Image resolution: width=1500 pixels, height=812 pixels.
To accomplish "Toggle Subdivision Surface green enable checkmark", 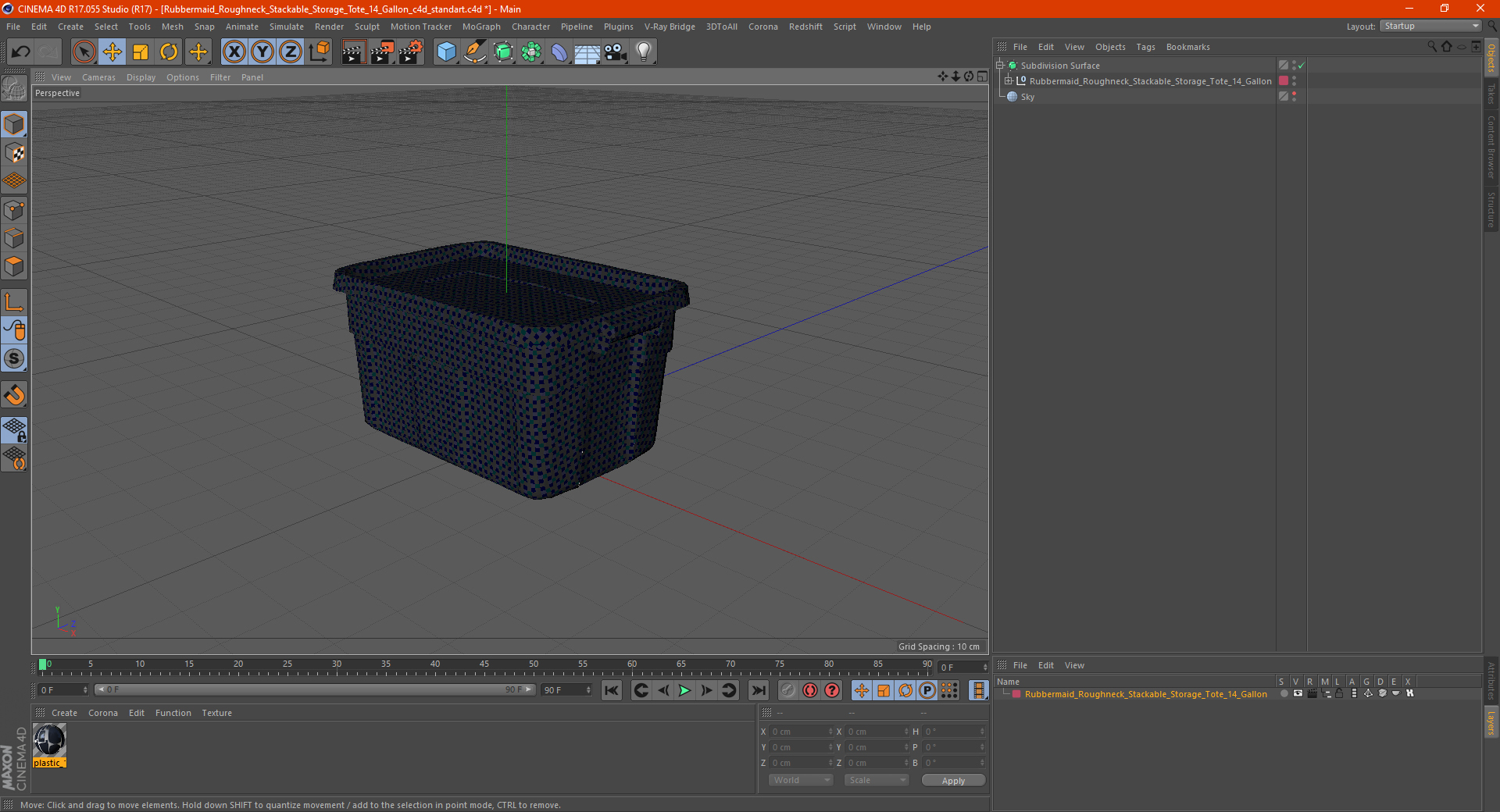I will pyautogui.click(x=1302, y=66).
